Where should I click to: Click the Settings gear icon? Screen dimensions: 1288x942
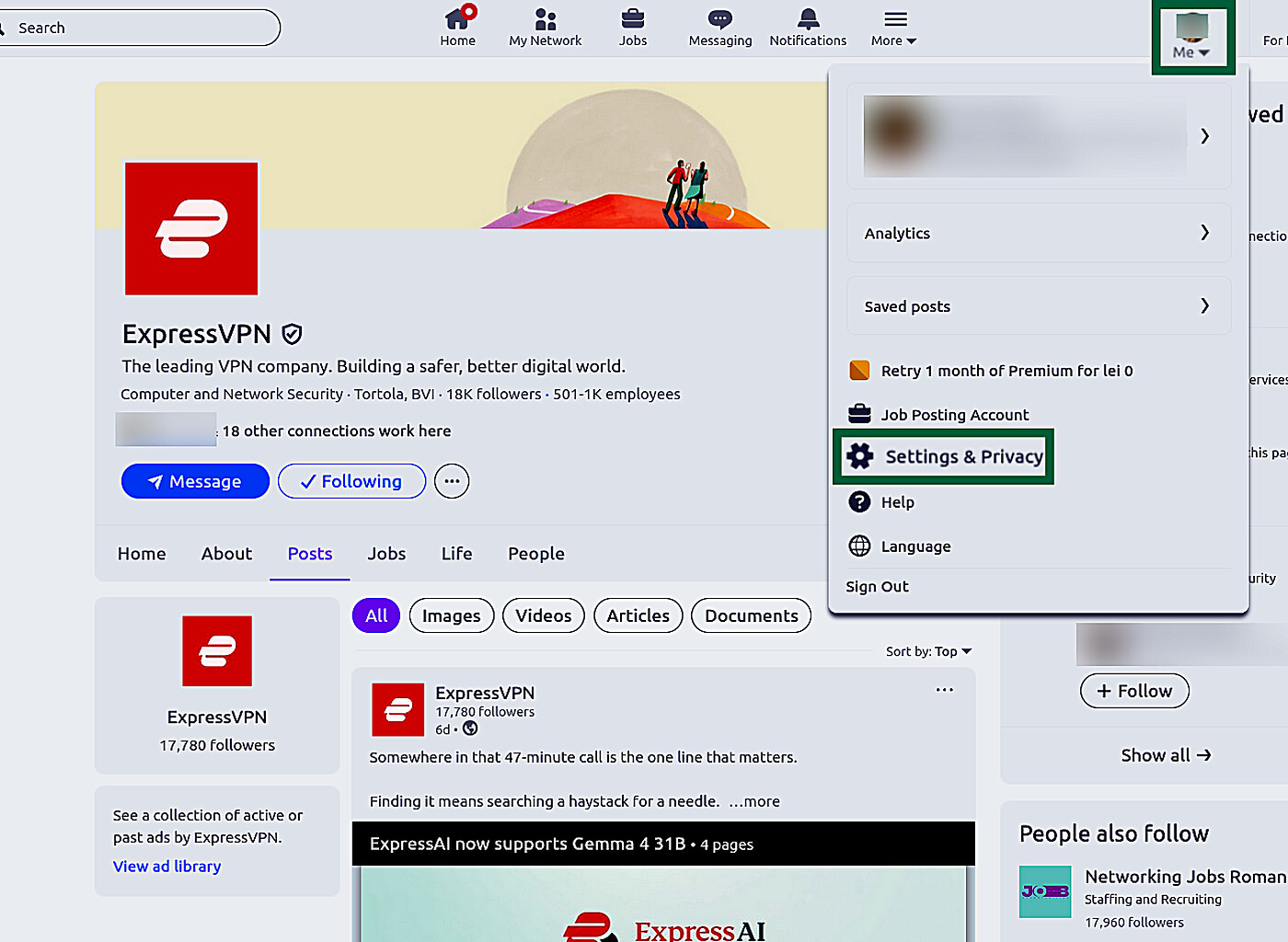pos(860,456)
